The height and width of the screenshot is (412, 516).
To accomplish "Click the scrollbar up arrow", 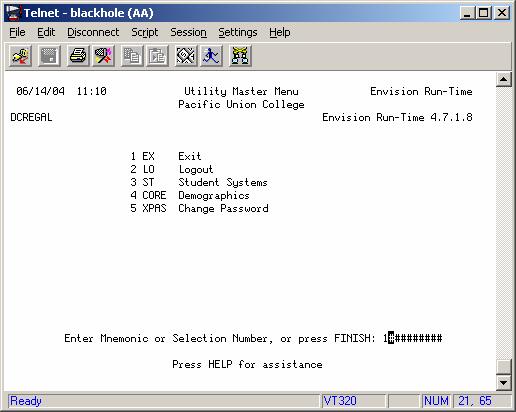I will pos(503,80).
